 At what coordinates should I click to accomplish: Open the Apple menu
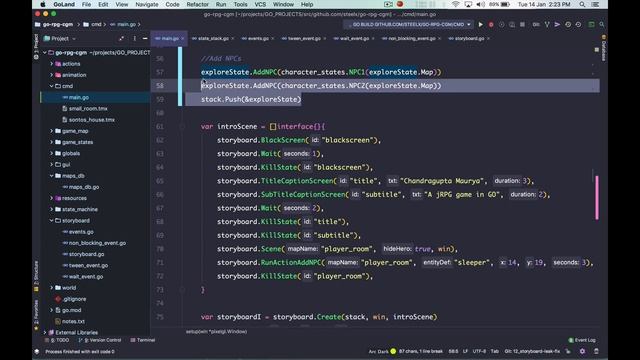tap(43, 4)
